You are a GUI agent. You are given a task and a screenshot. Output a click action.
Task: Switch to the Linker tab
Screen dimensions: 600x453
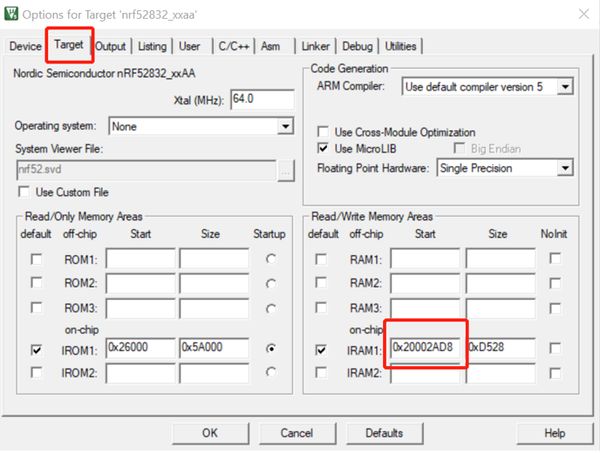point(315,46)
